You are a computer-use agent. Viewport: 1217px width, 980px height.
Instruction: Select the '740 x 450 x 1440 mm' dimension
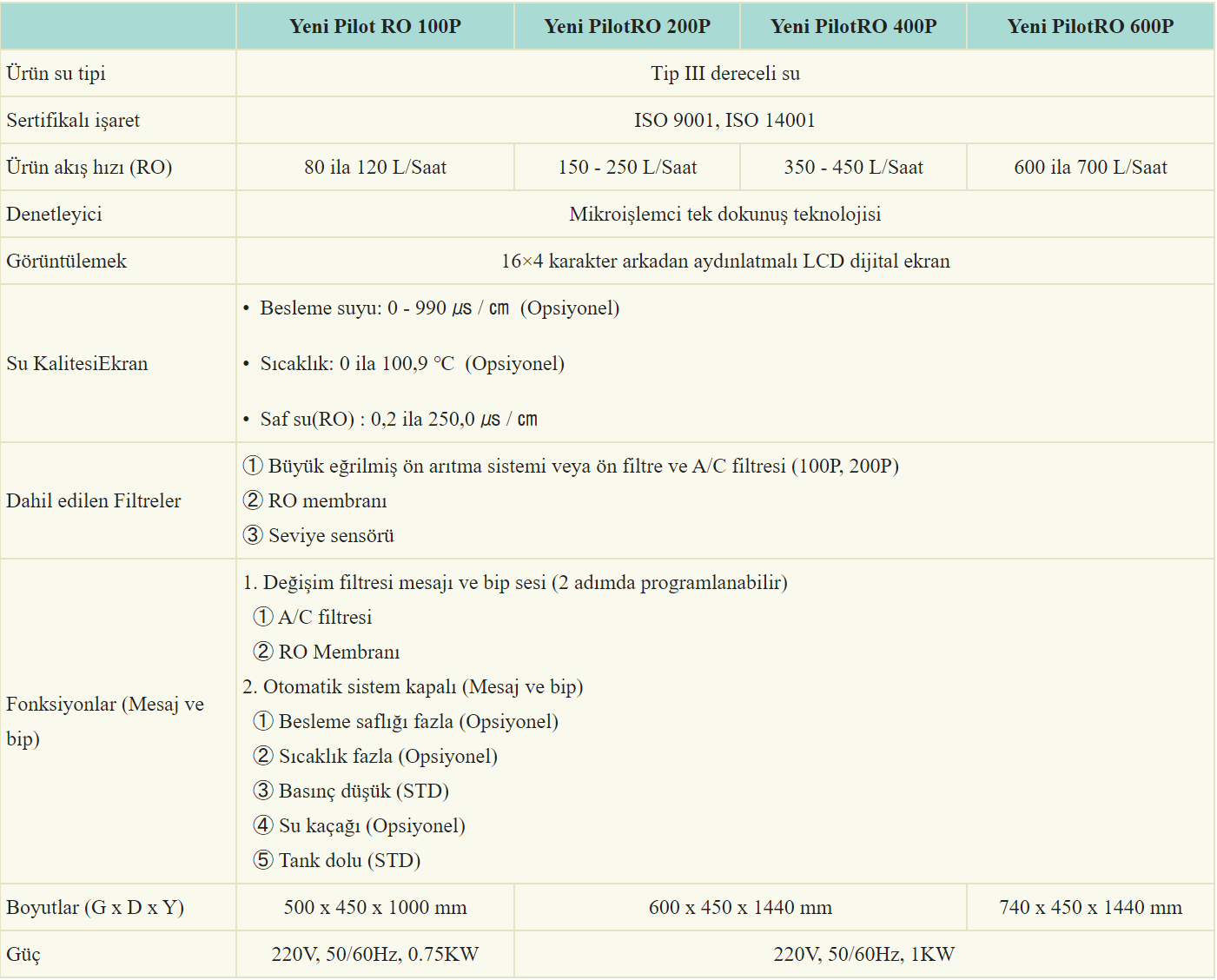[x=1090, y=907]
